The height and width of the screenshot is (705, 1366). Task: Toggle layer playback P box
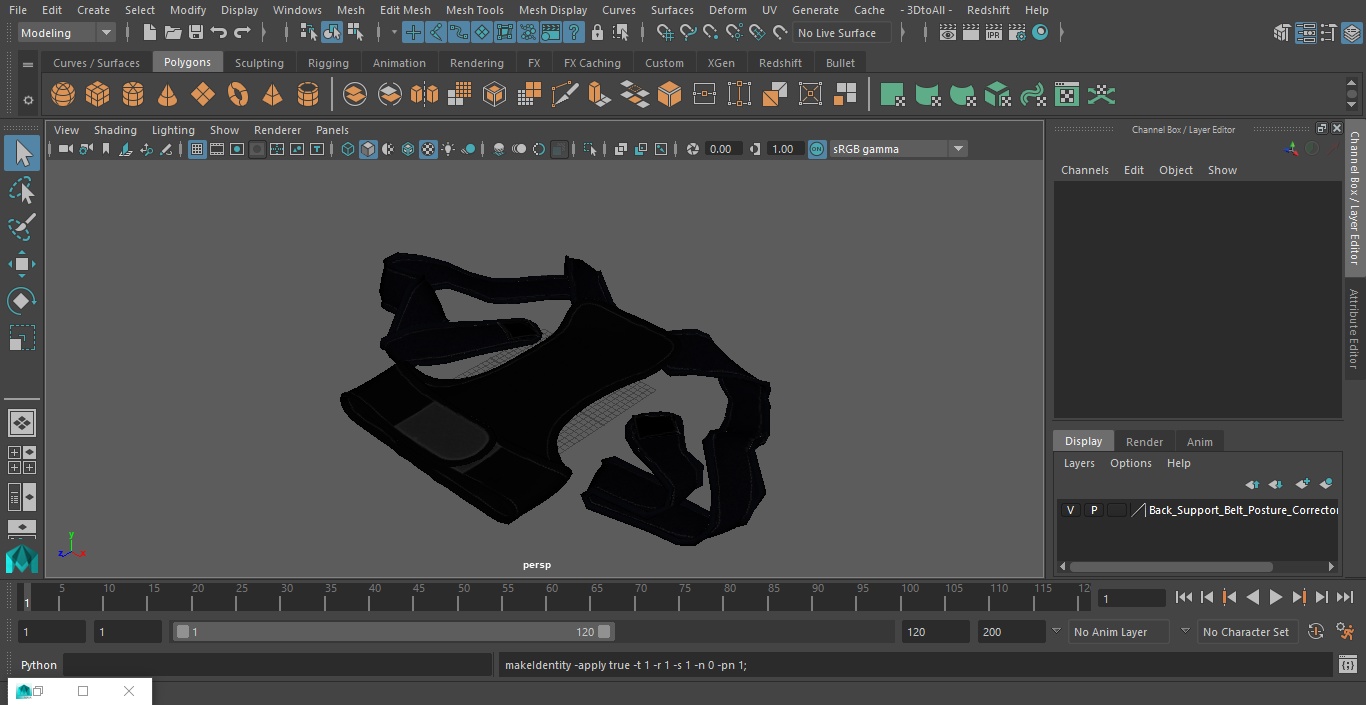(x=1094, y=510)
